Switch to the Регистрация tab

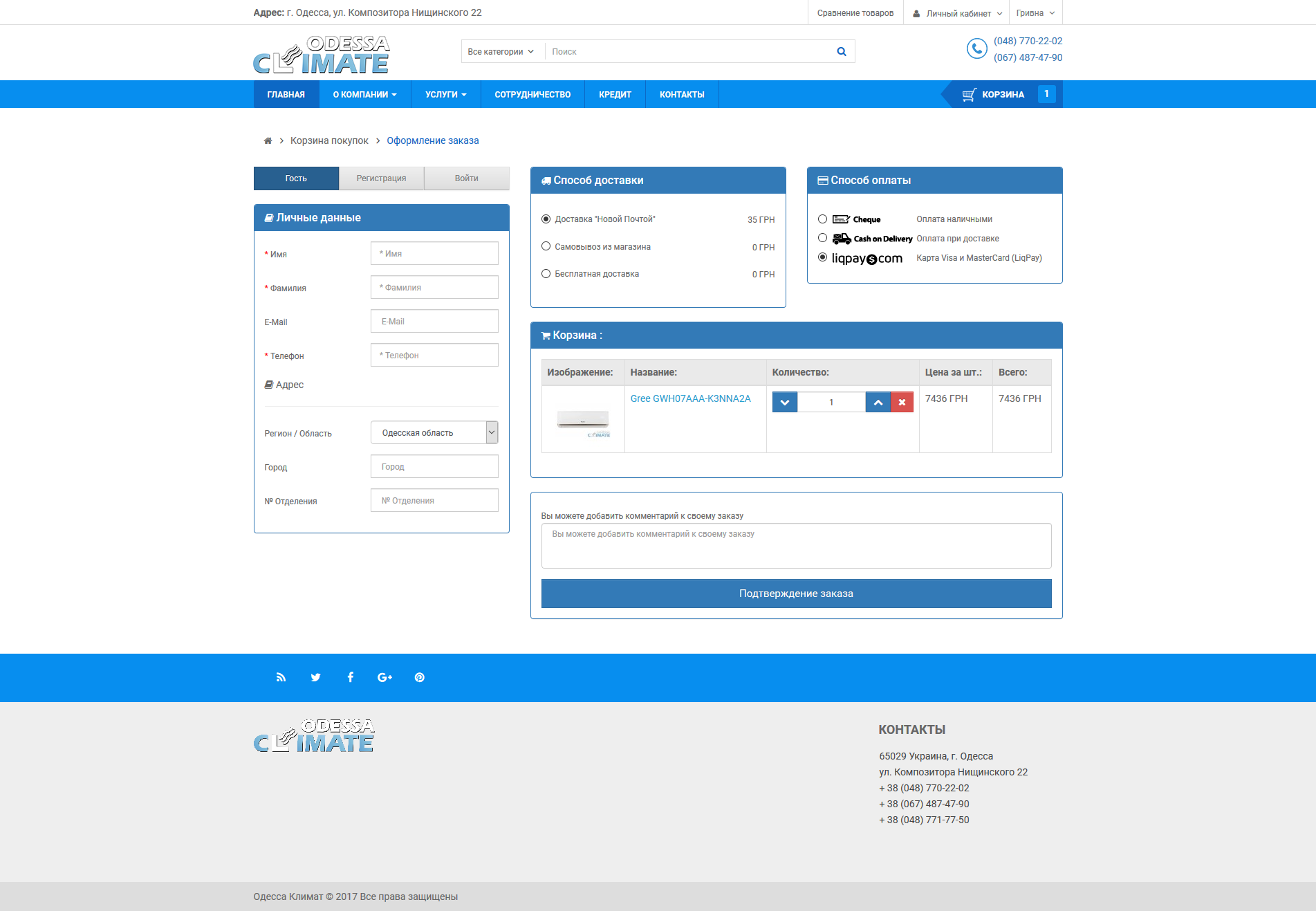(381, 178)
